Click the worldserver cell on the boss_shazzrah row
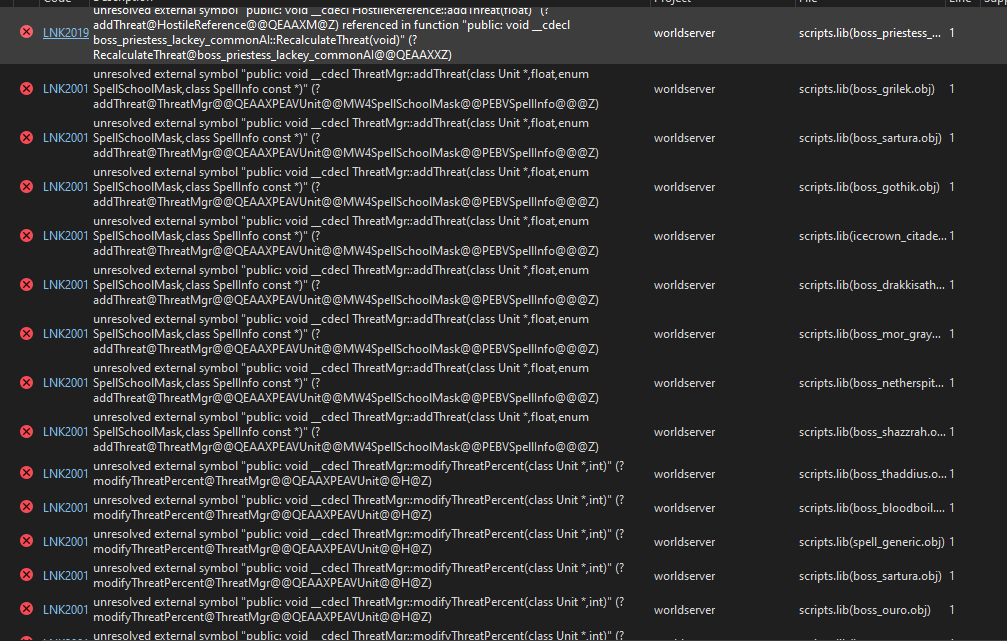This screenshot has height=641, width=1007. [684, 432]
